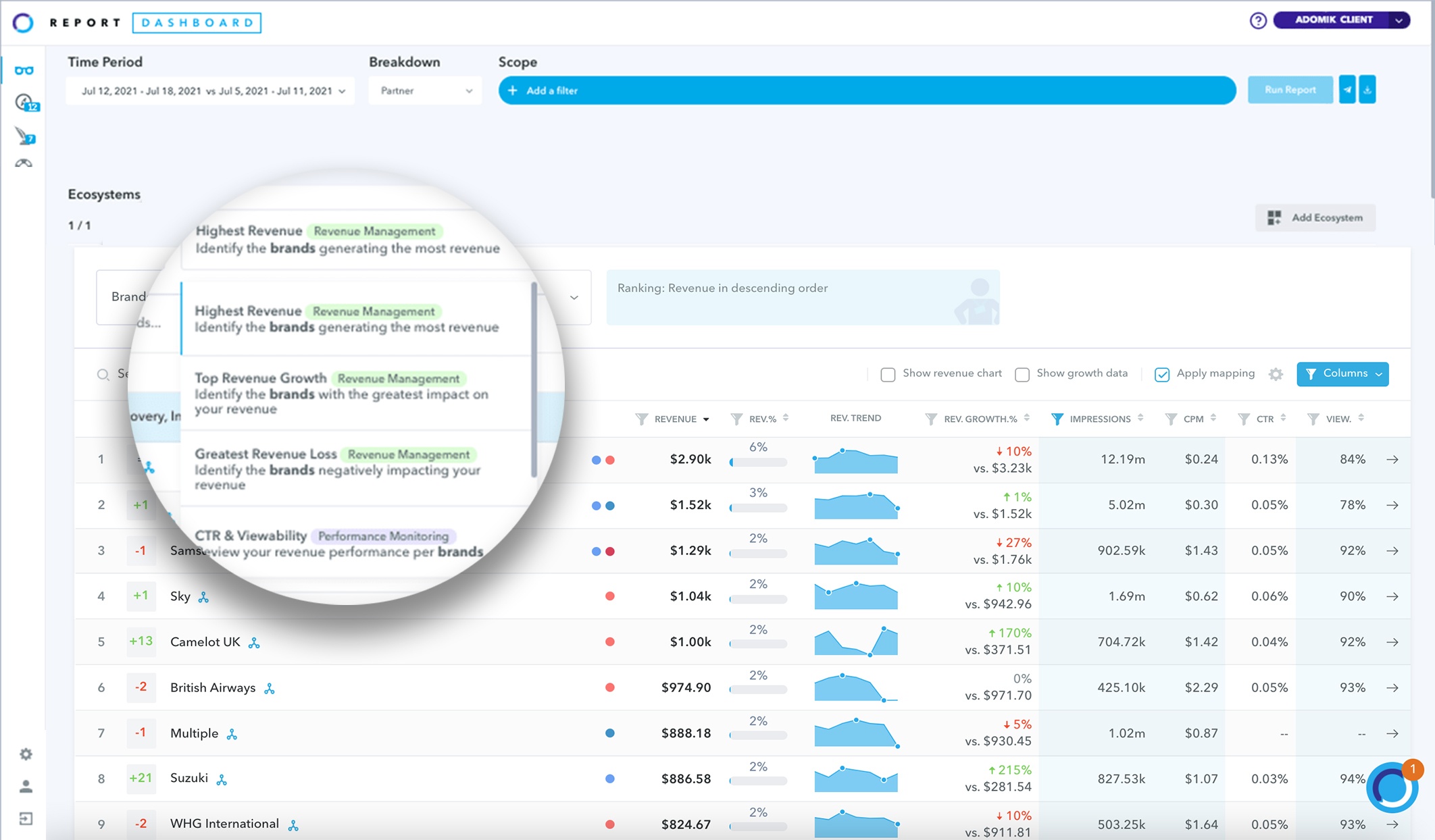Click the logout icon in sidebar

pos(26,818)
